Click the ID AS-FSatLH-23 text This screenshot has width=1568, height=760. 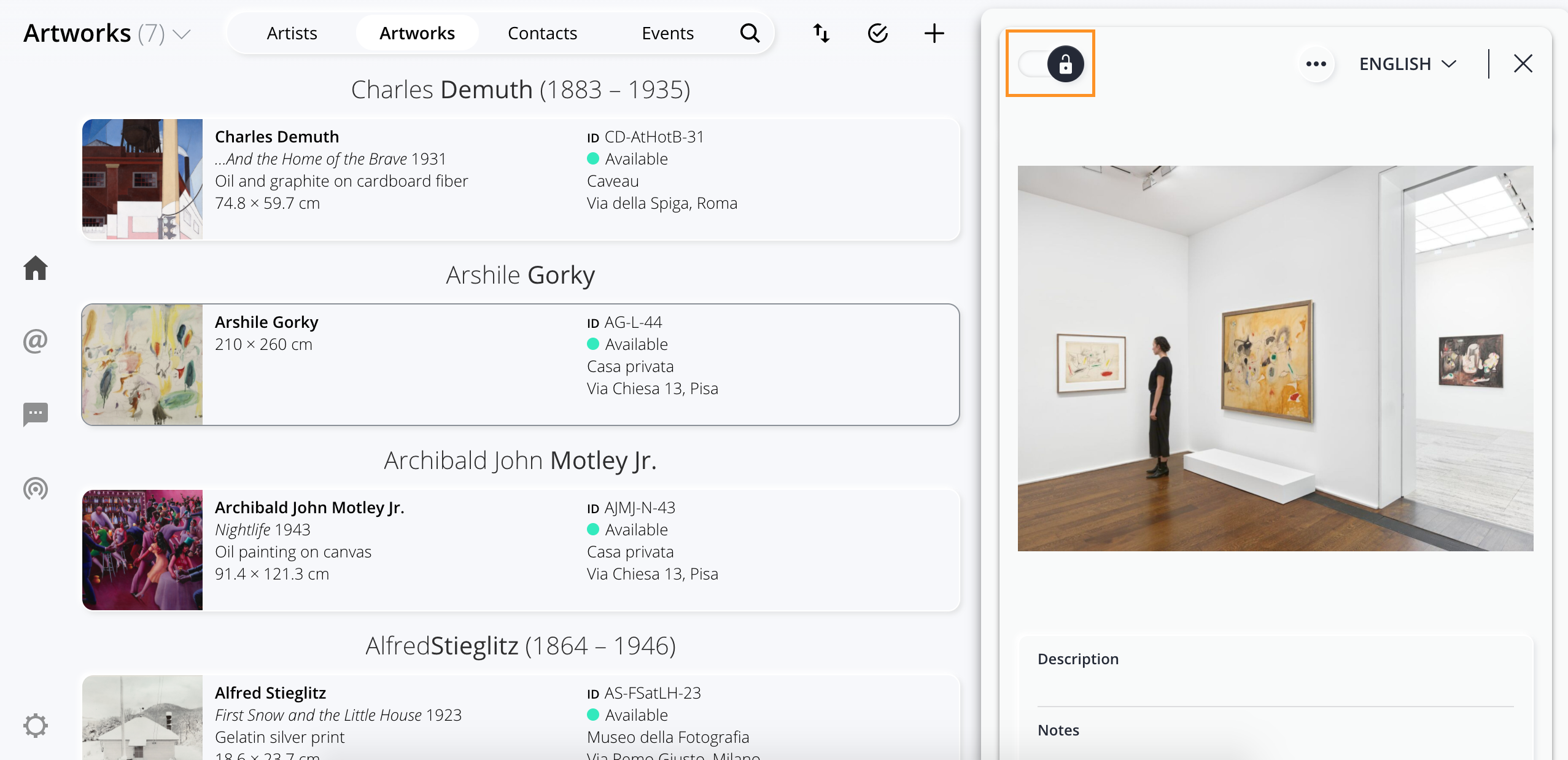pos(644,693)
